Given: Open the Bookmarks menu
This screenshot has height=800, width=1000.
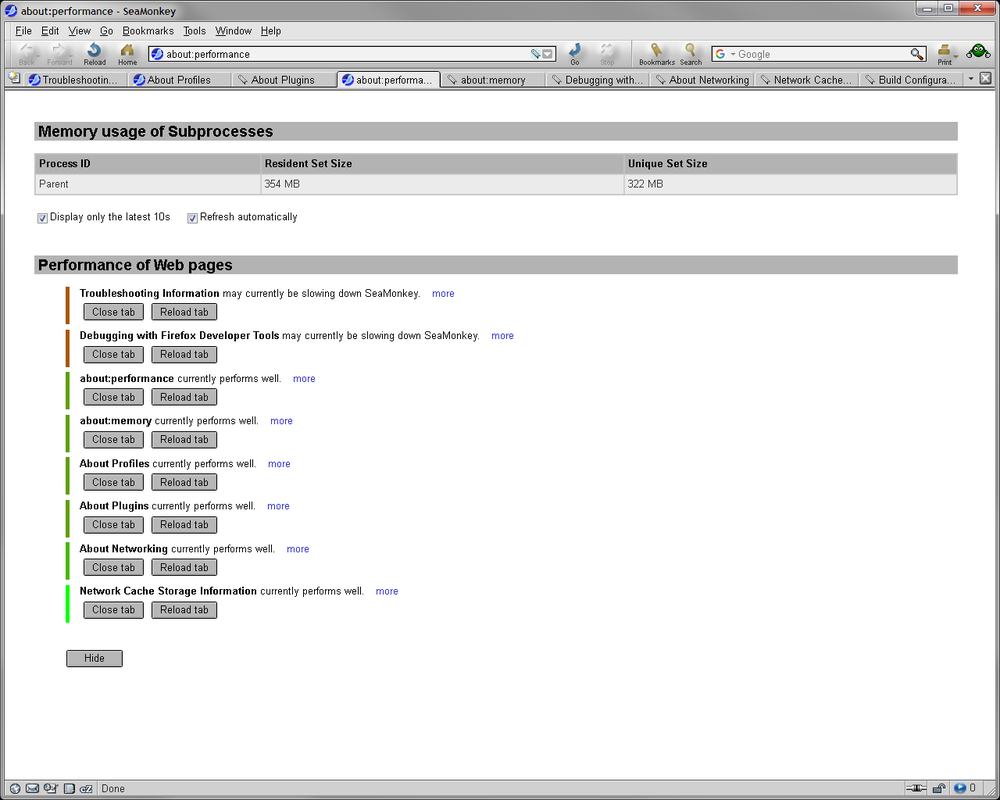Looking at the screenshot, I should point(148,31).
